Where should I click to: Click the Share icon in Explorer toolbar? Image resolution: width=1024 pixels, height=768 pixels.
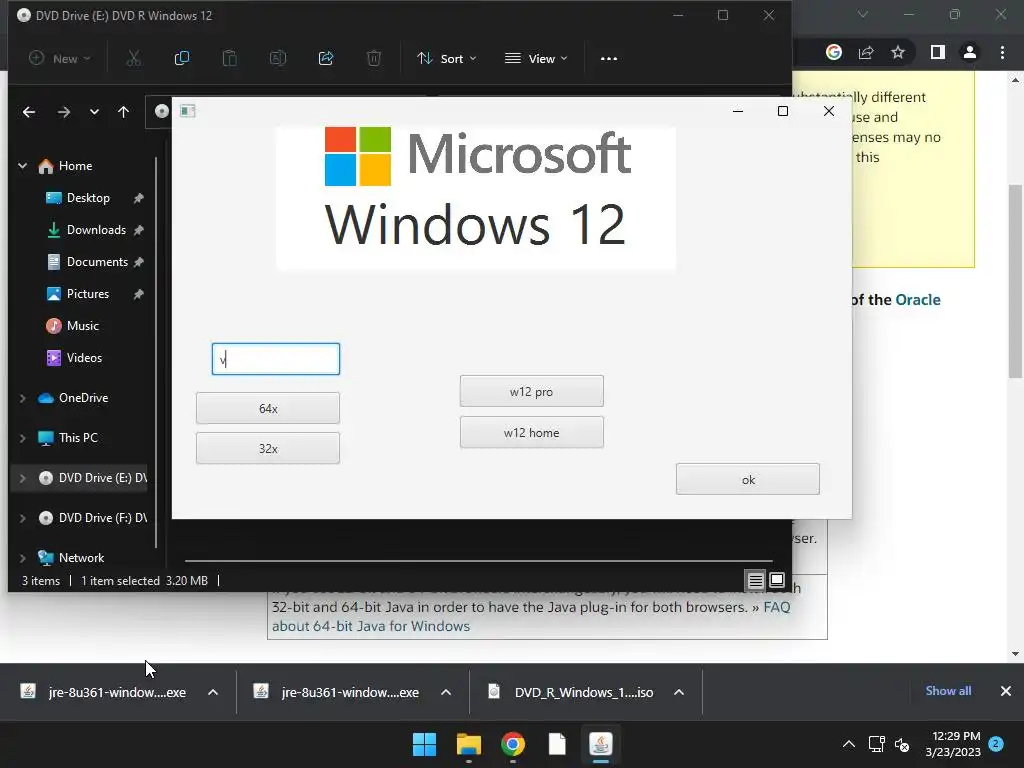(326, 58)
